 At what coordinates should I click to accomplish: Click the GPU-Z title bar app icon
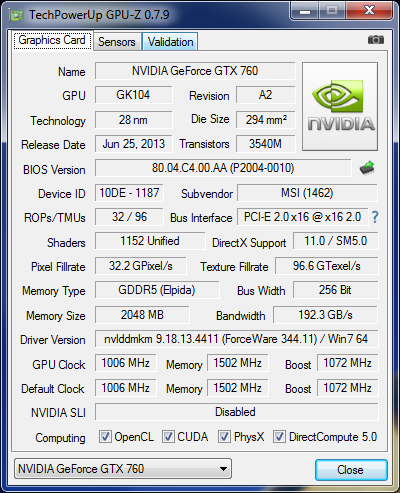[x=17, y=15]
